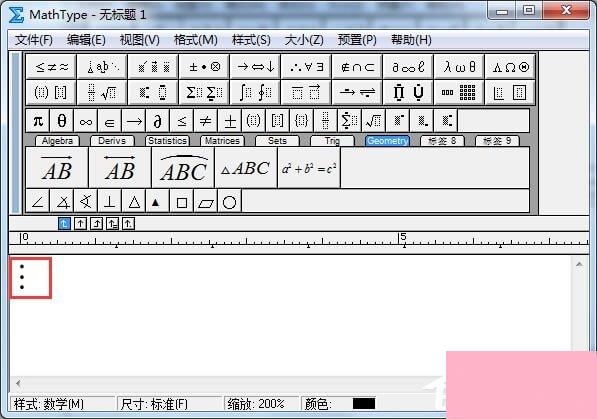Open the 大小(Z) menu
This screenshot has width=597, height=419.
click(x=304, y=40)
